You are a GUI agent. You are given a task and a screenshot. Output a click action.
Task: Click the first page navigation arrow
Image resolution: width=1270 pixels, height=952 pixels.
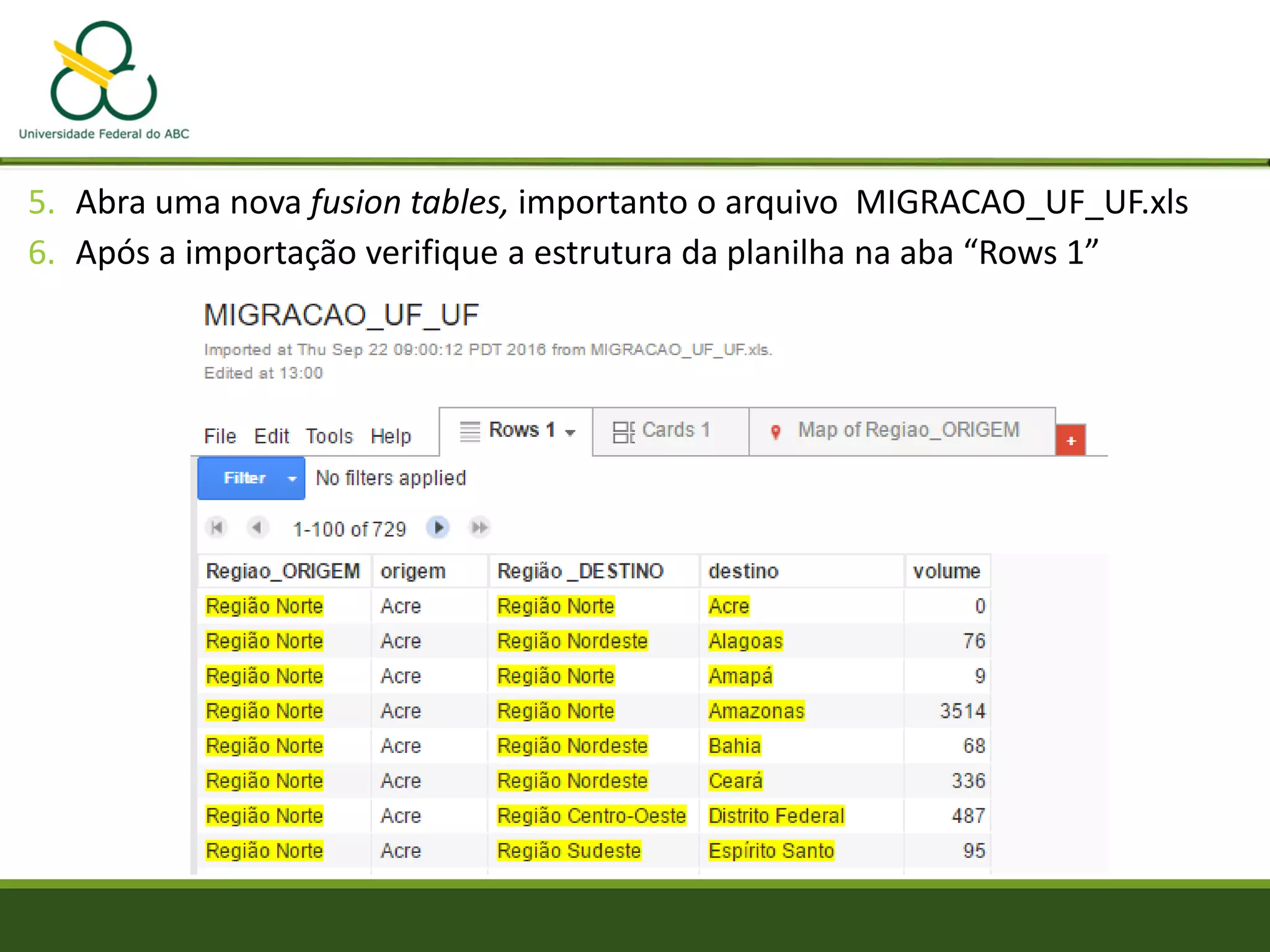click(x=216, y=528)
